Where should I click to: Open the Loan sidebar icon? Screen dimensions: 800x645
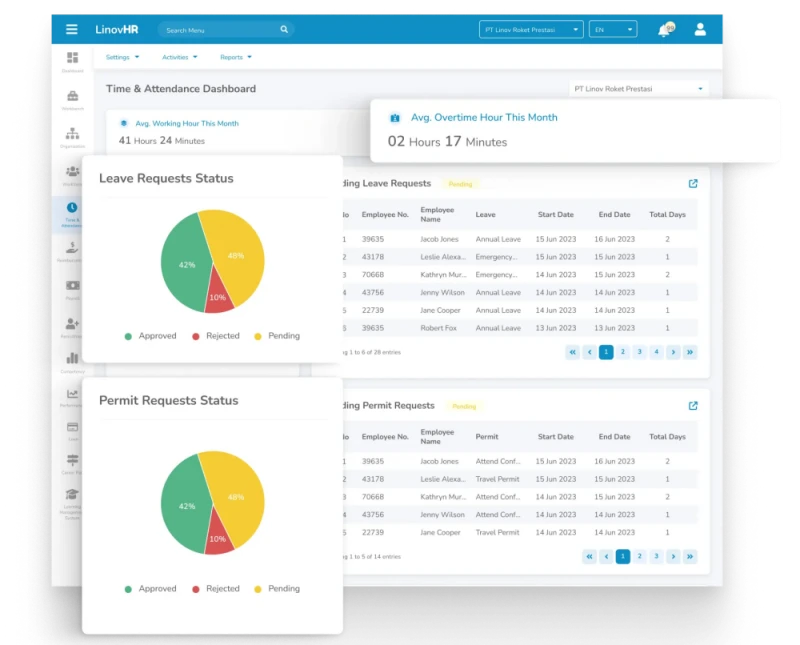(x=72, y=428)
